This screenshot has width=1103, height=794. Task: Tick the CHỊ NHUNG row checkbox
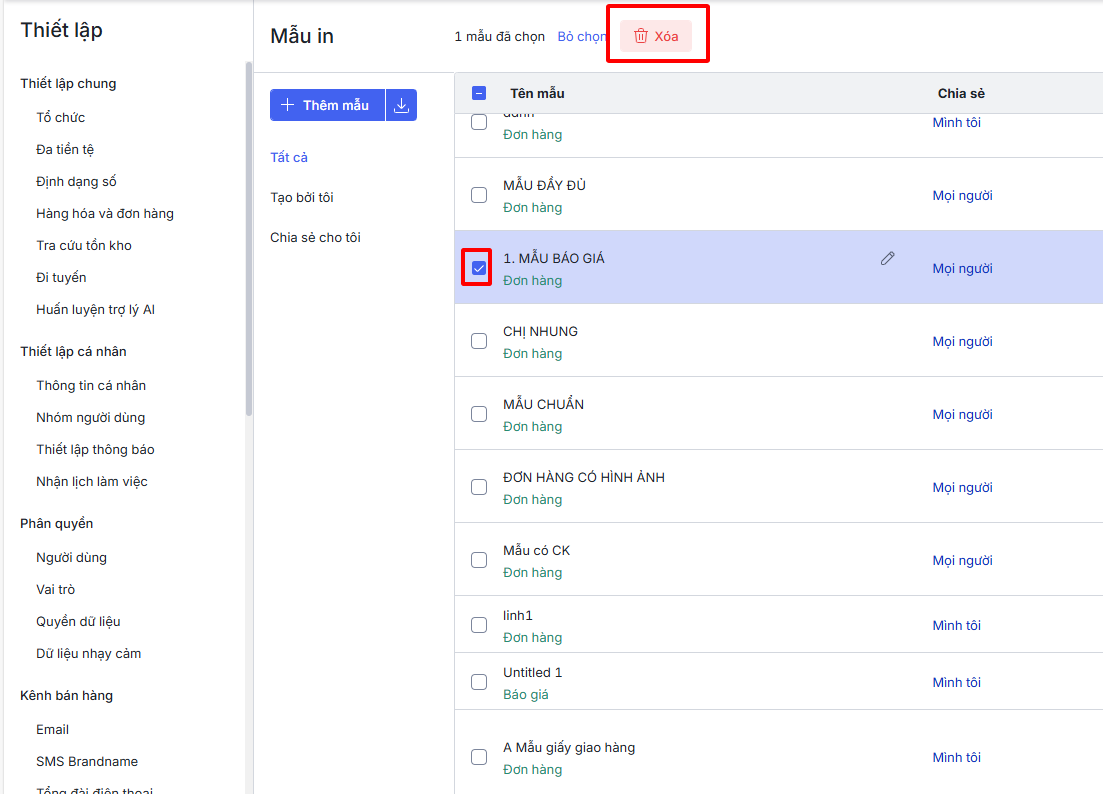(479, 341)
